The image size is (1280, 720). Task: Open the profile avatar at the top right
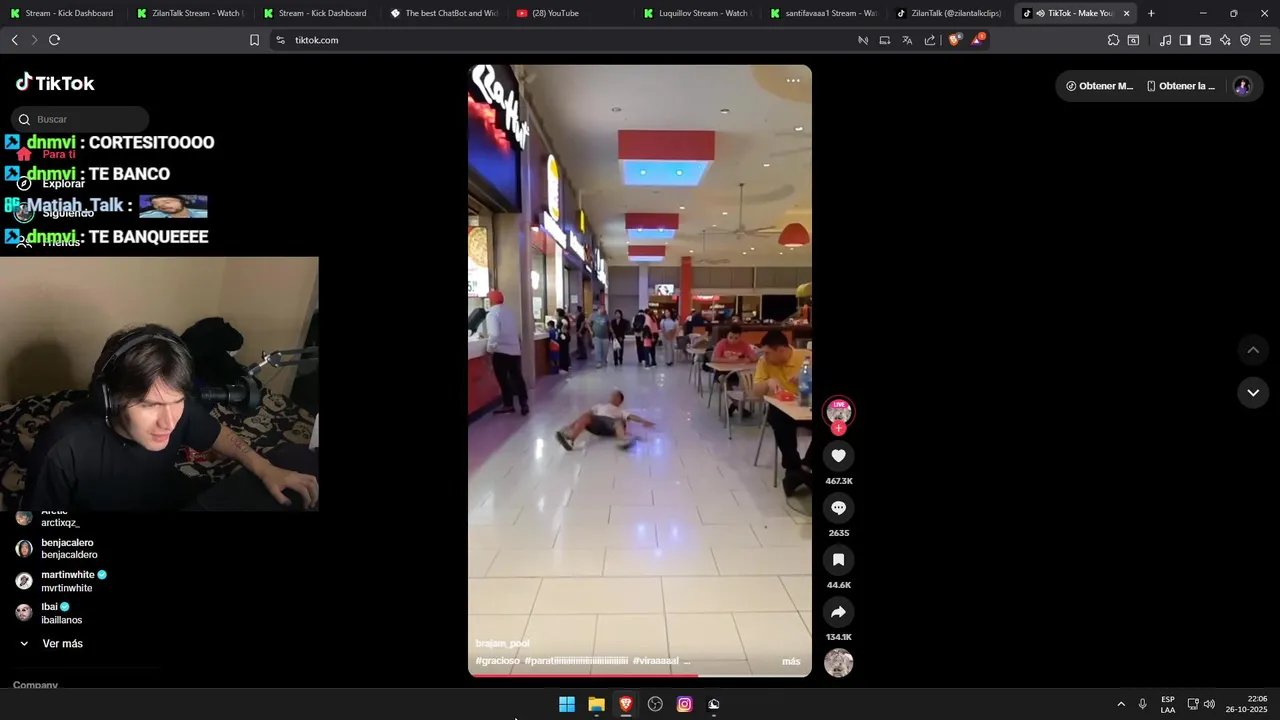(1242, 86)
